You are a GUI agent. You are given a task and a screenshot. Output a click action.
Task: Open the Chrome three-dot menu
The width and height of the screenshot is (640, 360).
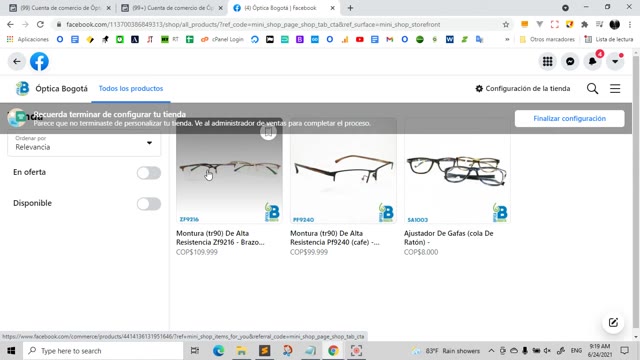[630, 24]
